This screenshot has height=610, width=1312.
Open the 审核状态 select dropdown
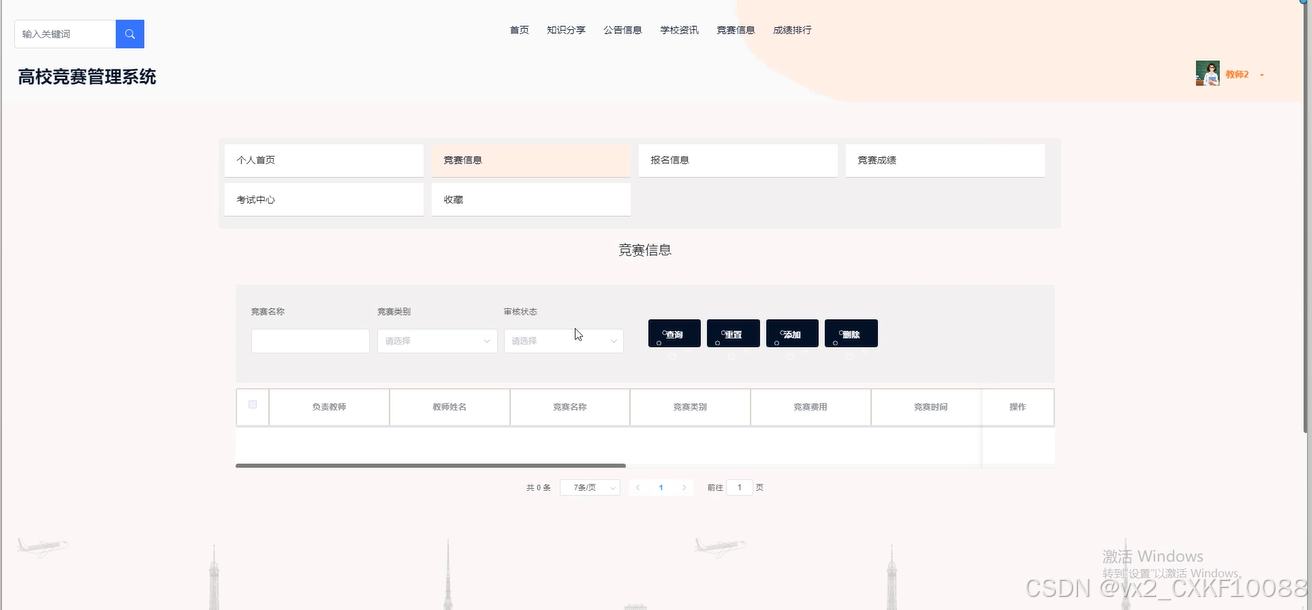(563, 341)
